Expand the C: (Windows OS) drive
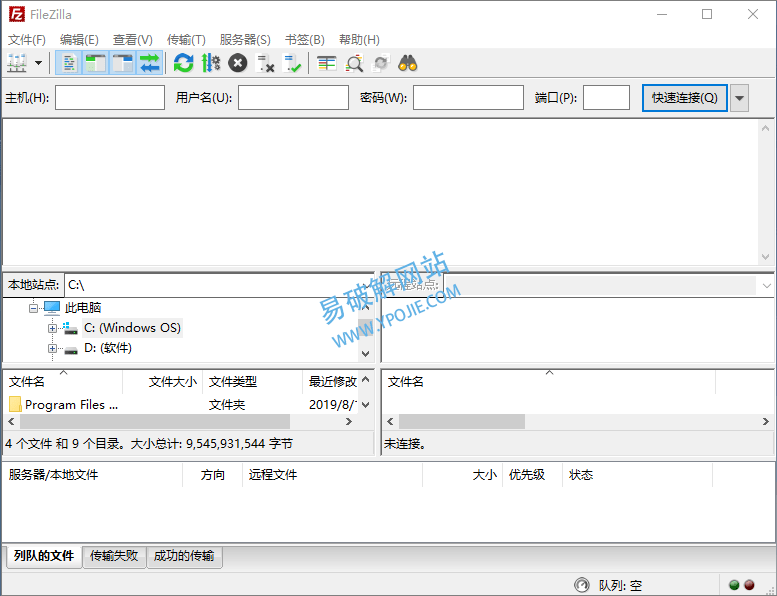The width and height of the screenshot is (777, 596). pos(52,328)
